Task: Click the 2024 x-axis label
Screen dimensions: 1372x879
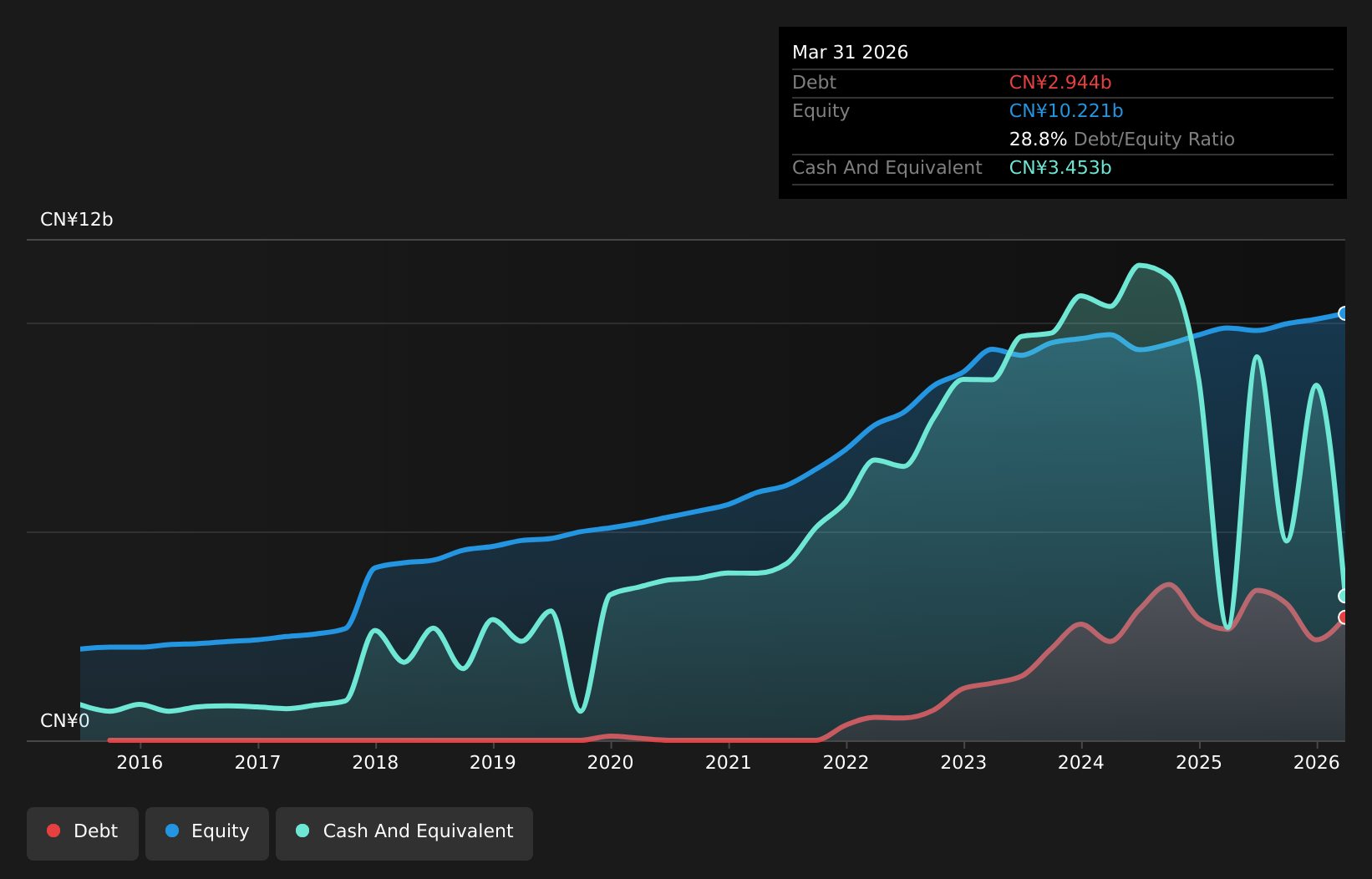Action: pyautogui.click(x=1081, y=762)
